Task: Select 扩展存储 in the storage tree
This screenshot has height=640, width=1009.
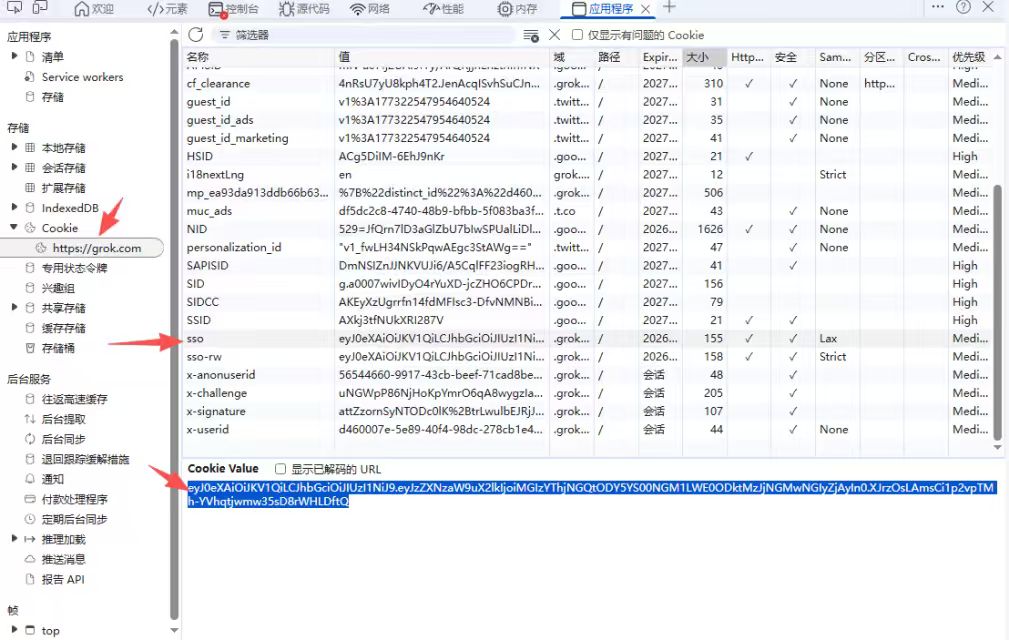Action: pos(63,188)
